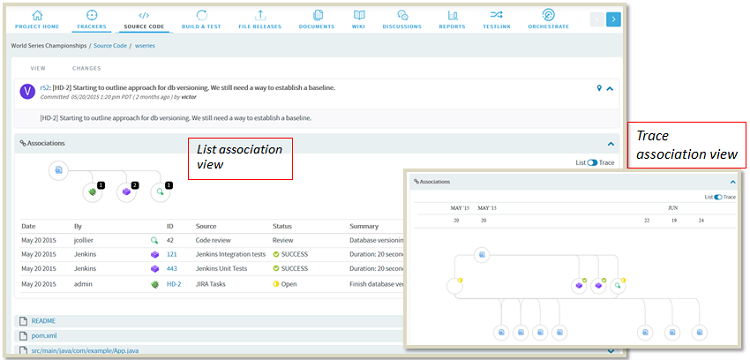Click code review icon in jcollier row
This screenshot has height=360, width=750.
click(154, 240)
